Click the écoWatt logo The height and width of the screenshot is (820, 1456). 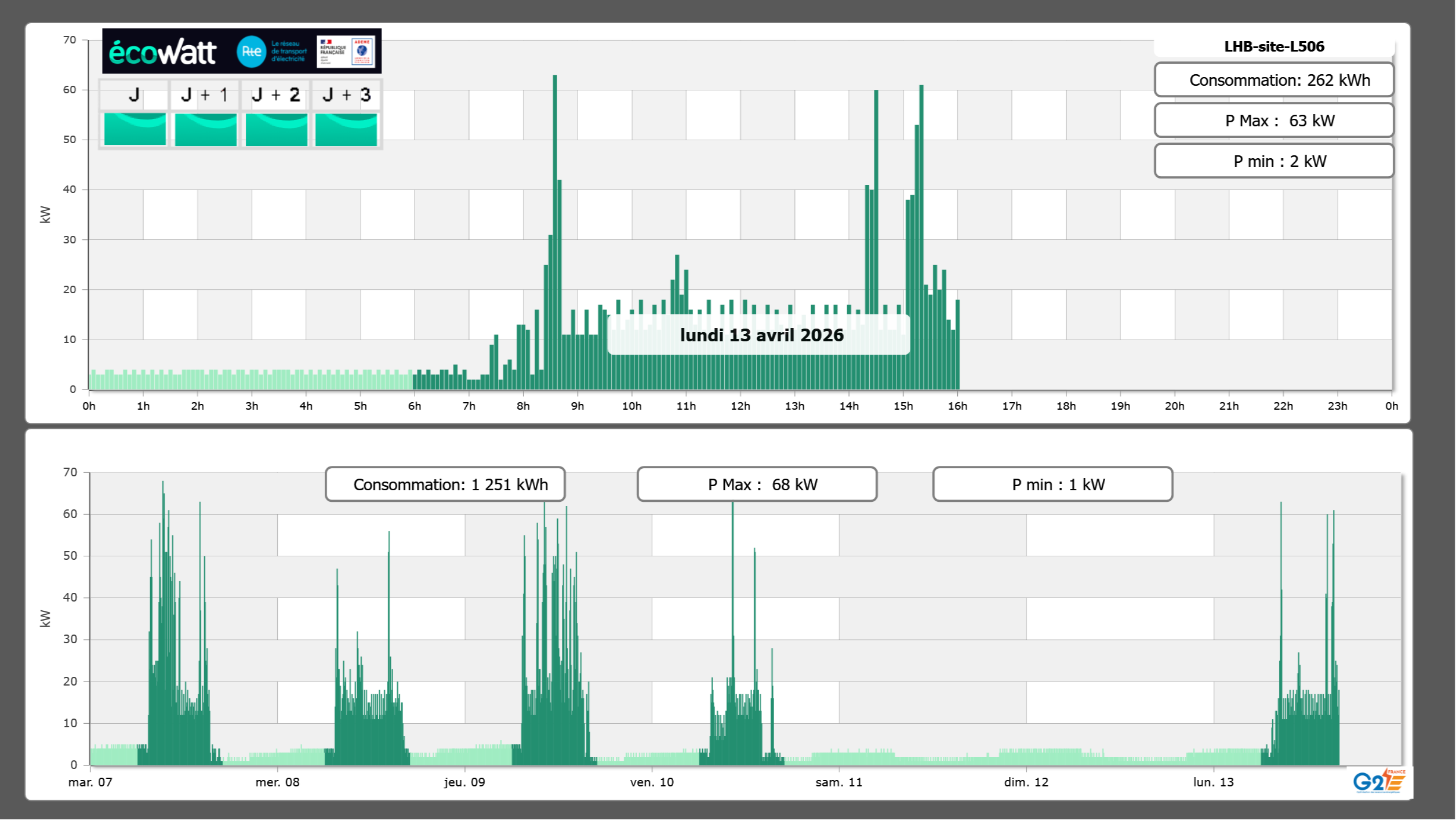pos(162,52)
